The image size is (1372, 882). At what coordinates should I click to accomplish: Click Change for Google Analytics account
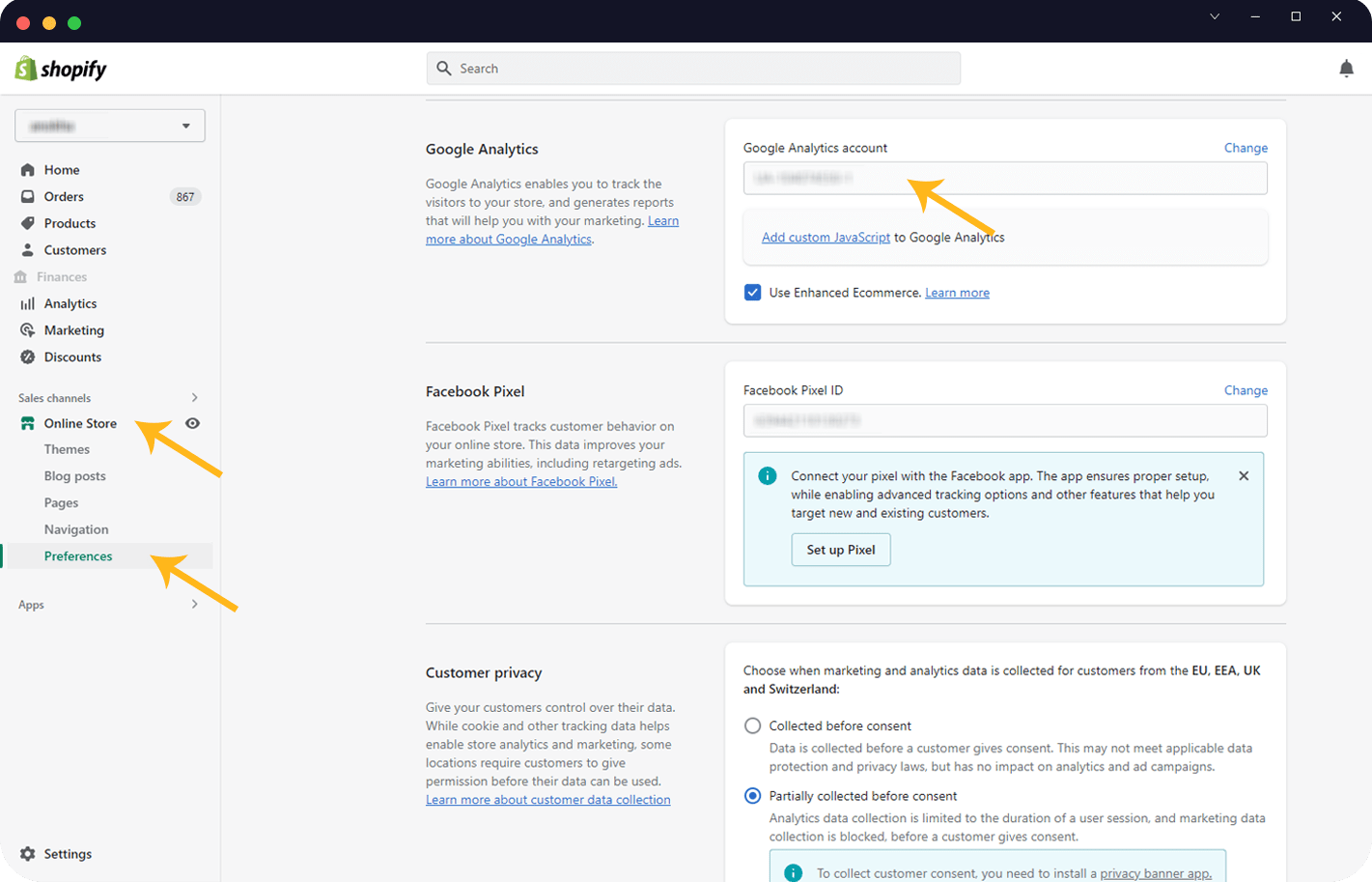coord(1246,148)
